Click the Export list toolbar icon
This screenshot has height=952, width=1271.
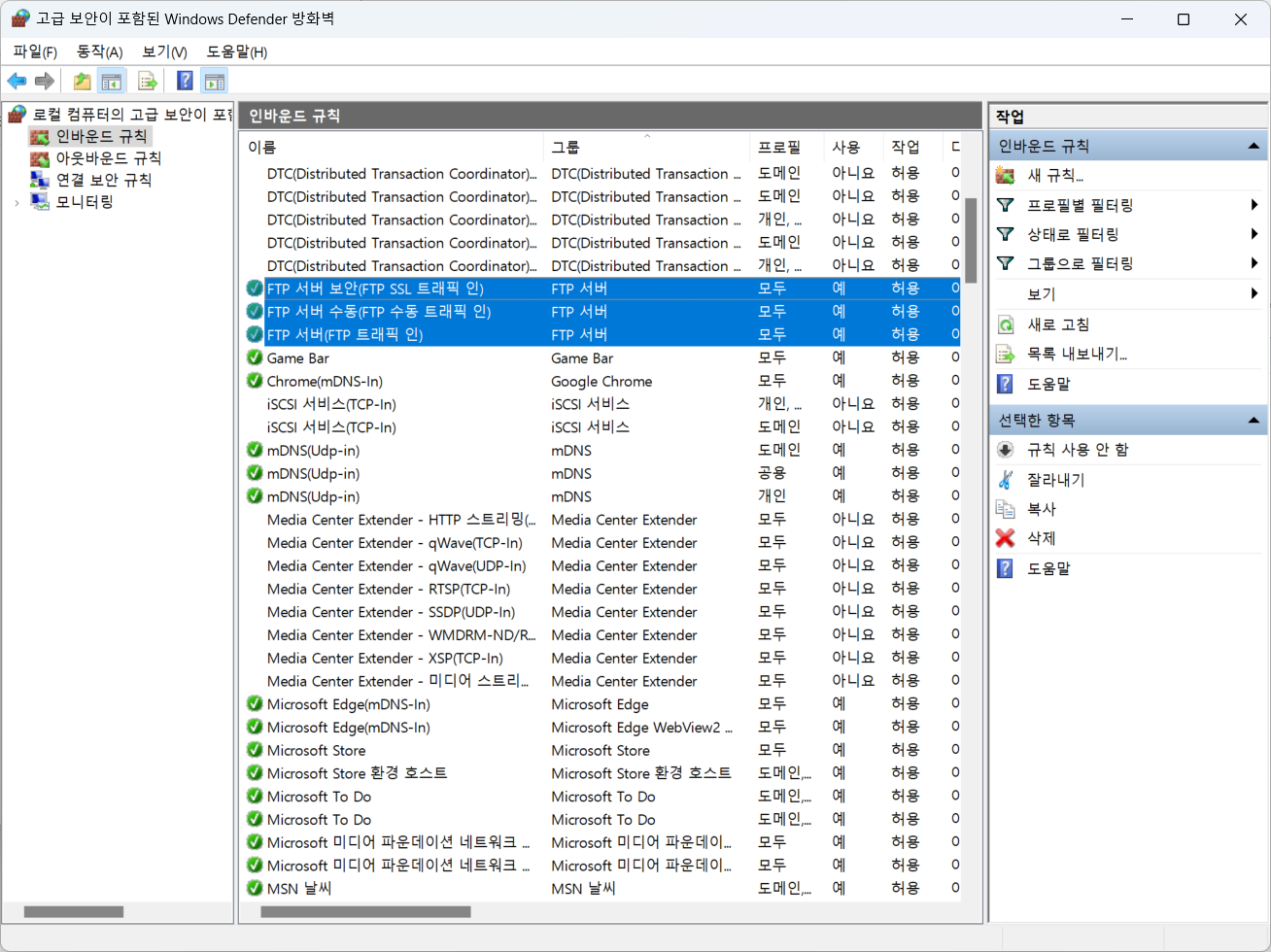pyautogui.click(x=148, y=82)
